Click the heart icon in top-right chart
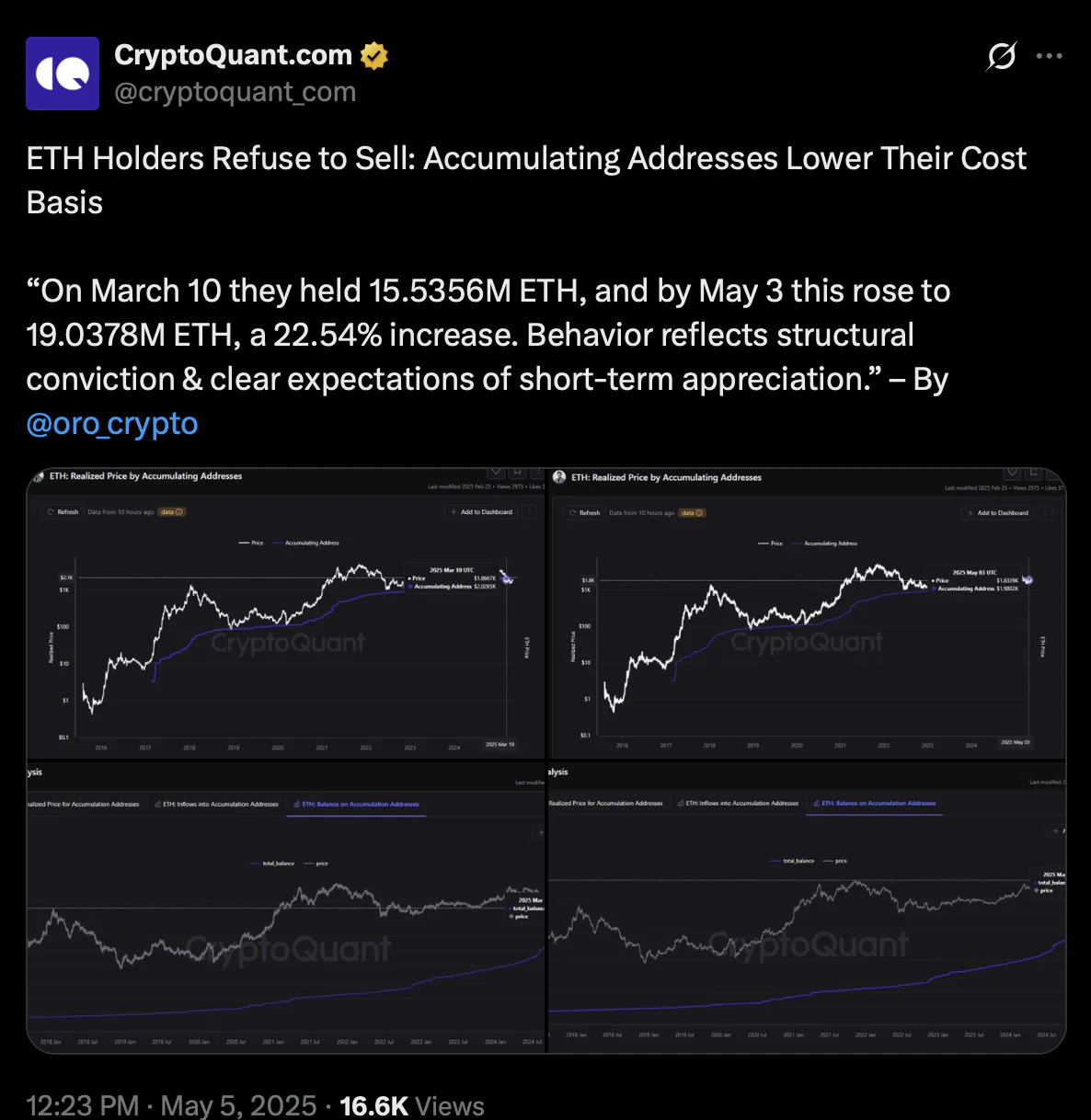The height and width of the screenshot is (1120, 1091). click(x=1012, y=473)
